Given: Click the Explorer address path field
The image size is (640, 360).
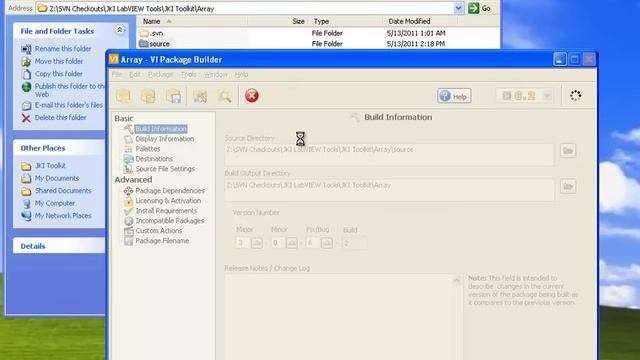Looking at the screenshot, I should 245,8.
